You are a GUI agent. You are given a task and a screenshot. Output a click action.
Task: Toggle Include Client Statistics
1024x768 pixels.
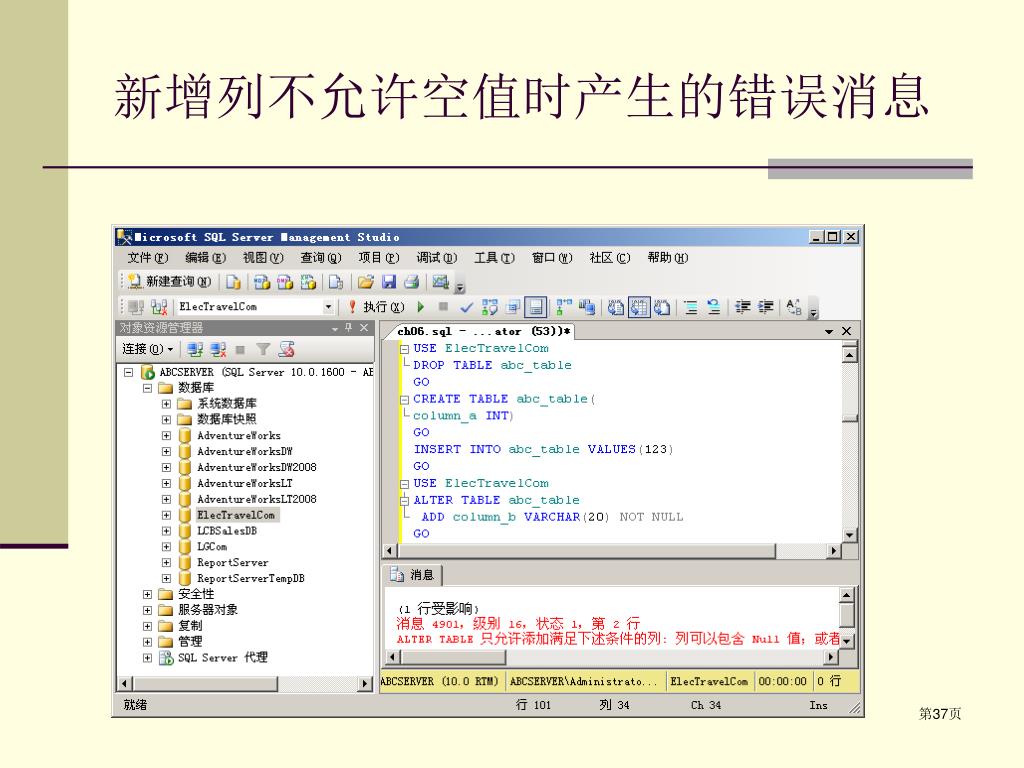click(x=587, y=307)
